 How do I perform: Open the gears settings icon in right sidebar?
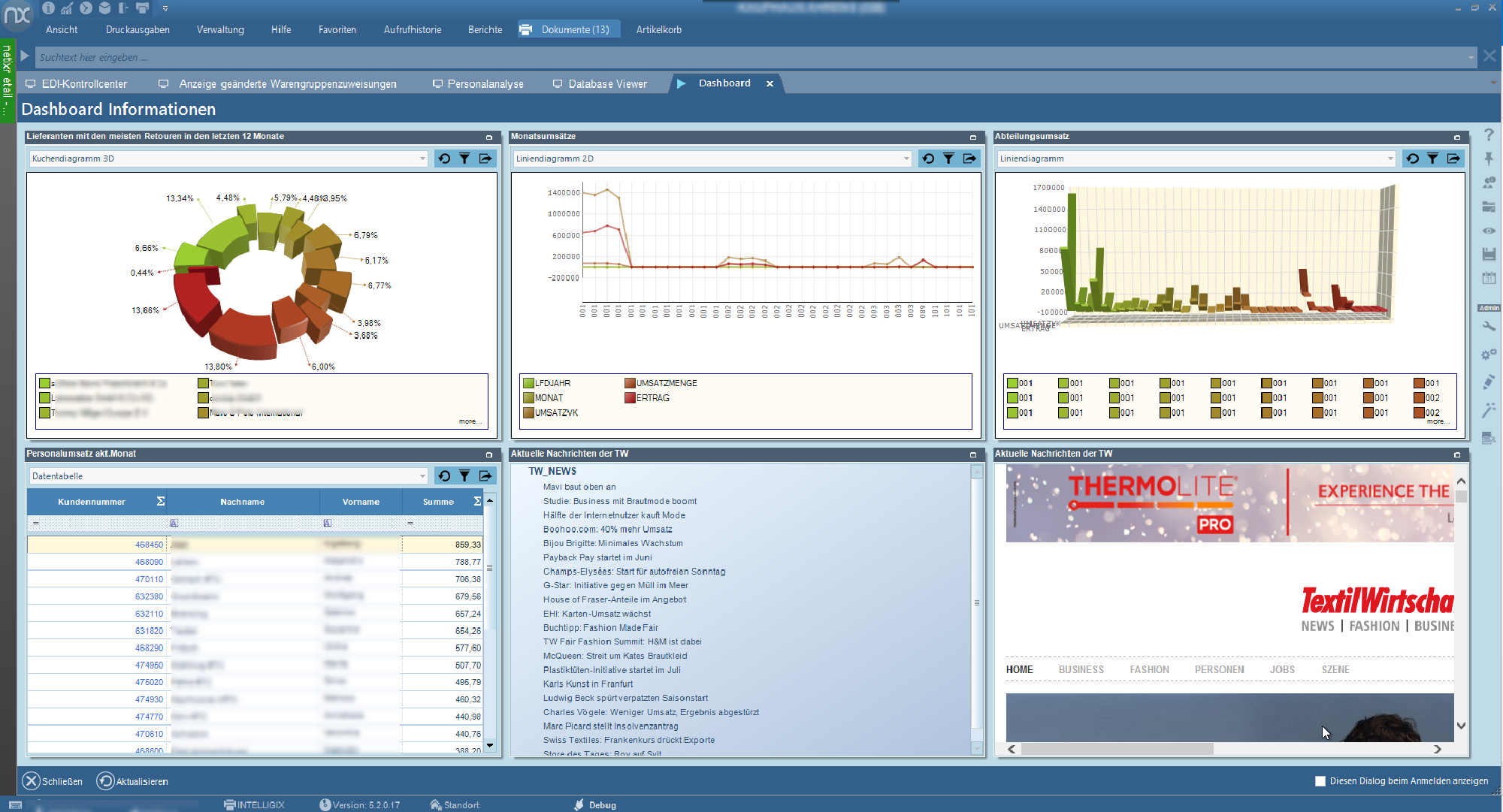click(x=1489, y=354)
